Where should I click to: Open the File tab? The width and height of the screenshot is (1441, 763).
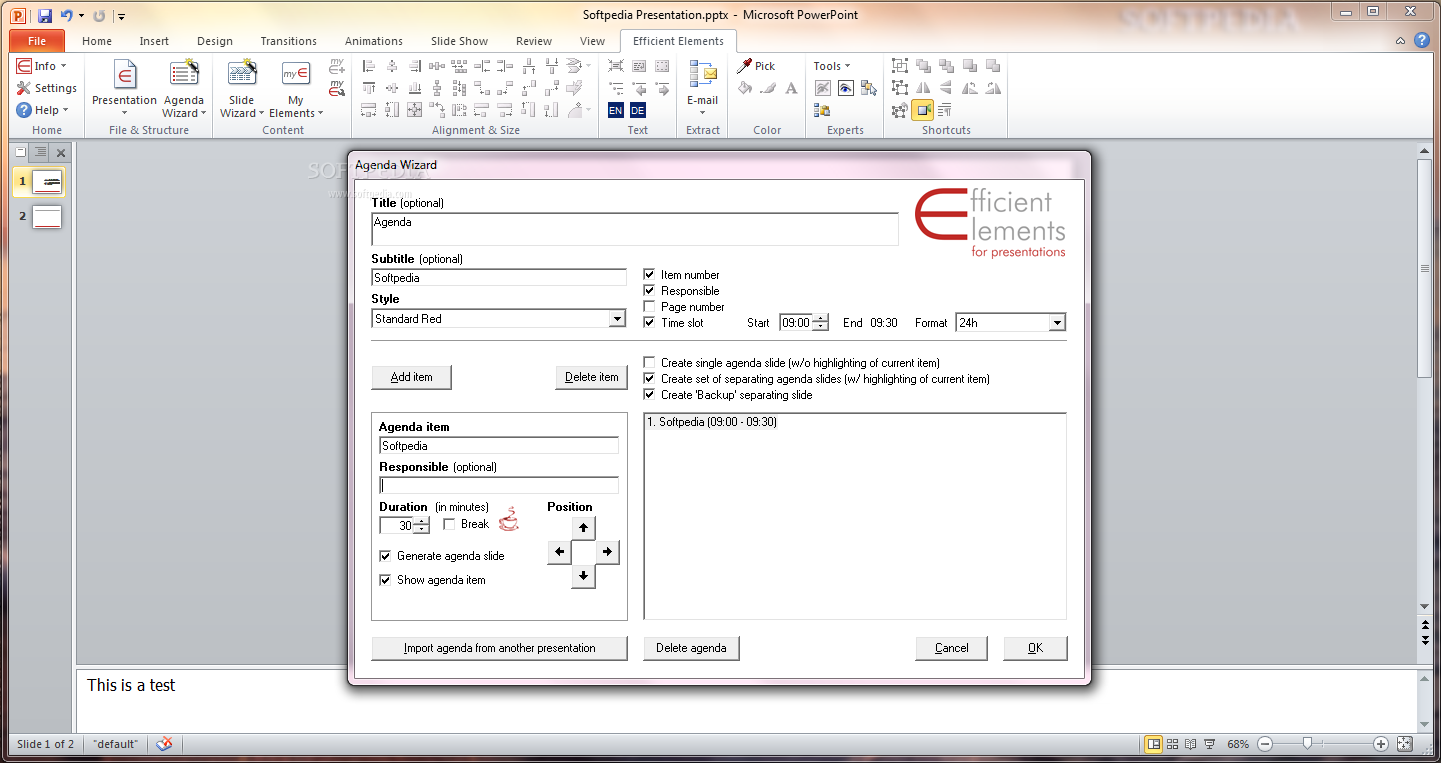[x=37, y=41]
